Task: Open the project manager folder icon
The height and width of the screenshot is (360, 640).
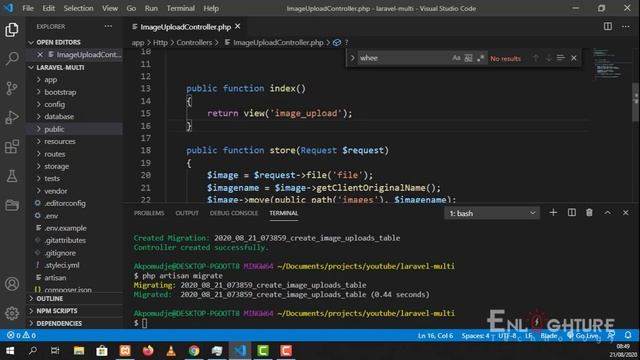Action: [12, 205]
